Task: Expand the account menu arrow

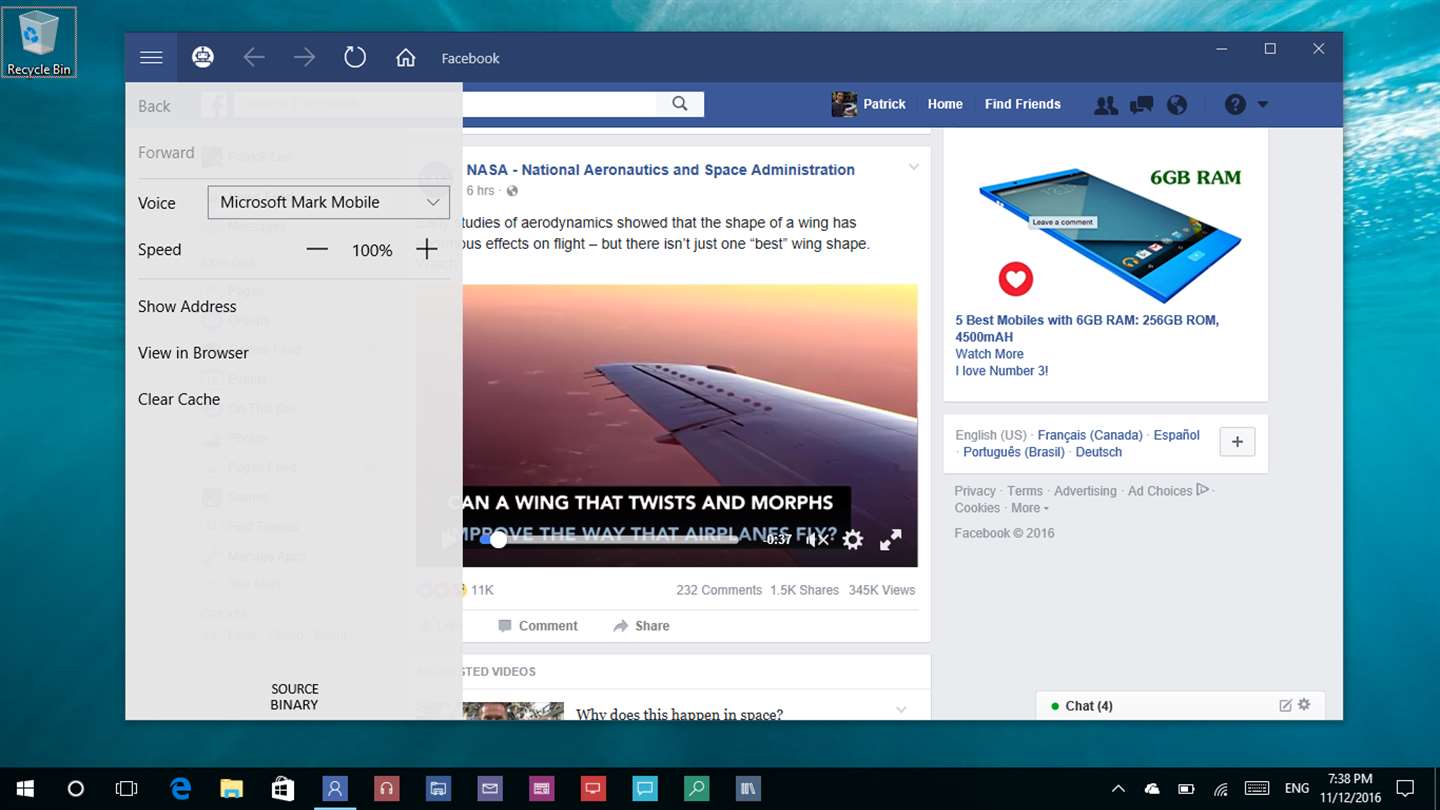Action: [x=1262, y=105]
